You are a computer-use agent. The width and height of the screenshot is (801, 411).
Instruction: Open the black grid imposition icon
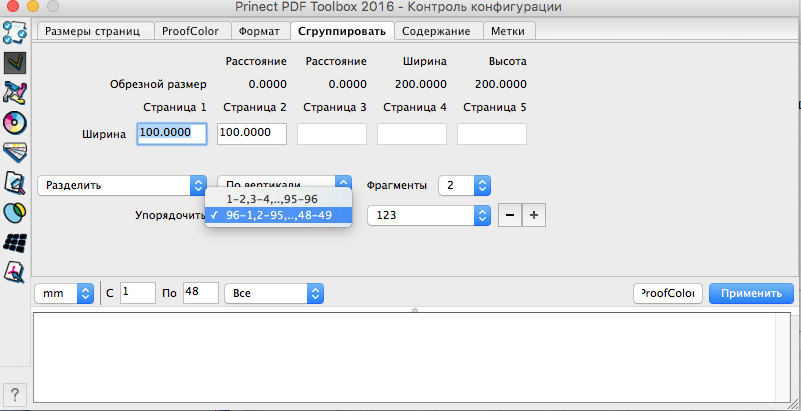[x=15, y=242]
